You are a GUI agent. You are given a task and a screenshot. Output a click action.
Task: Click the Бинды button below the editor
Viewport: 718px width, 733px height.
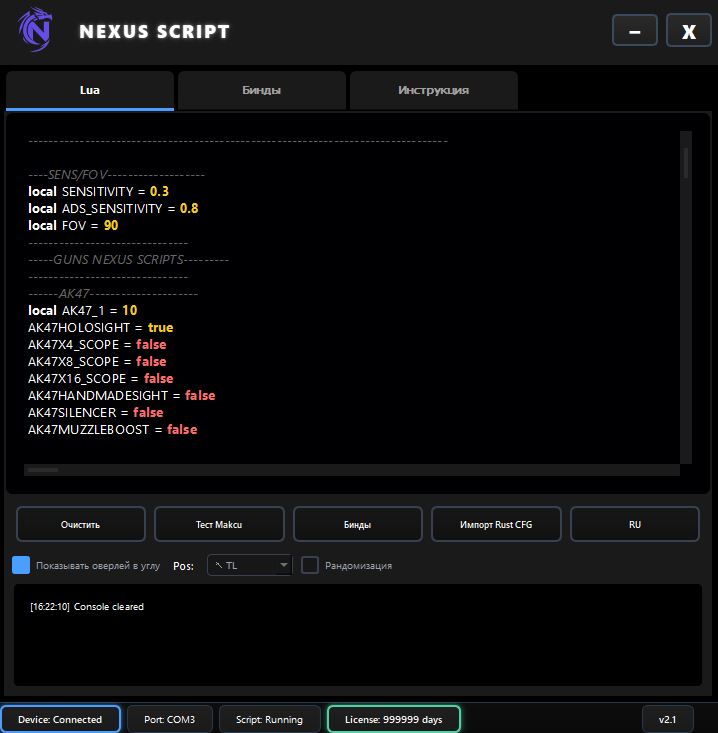358,525
